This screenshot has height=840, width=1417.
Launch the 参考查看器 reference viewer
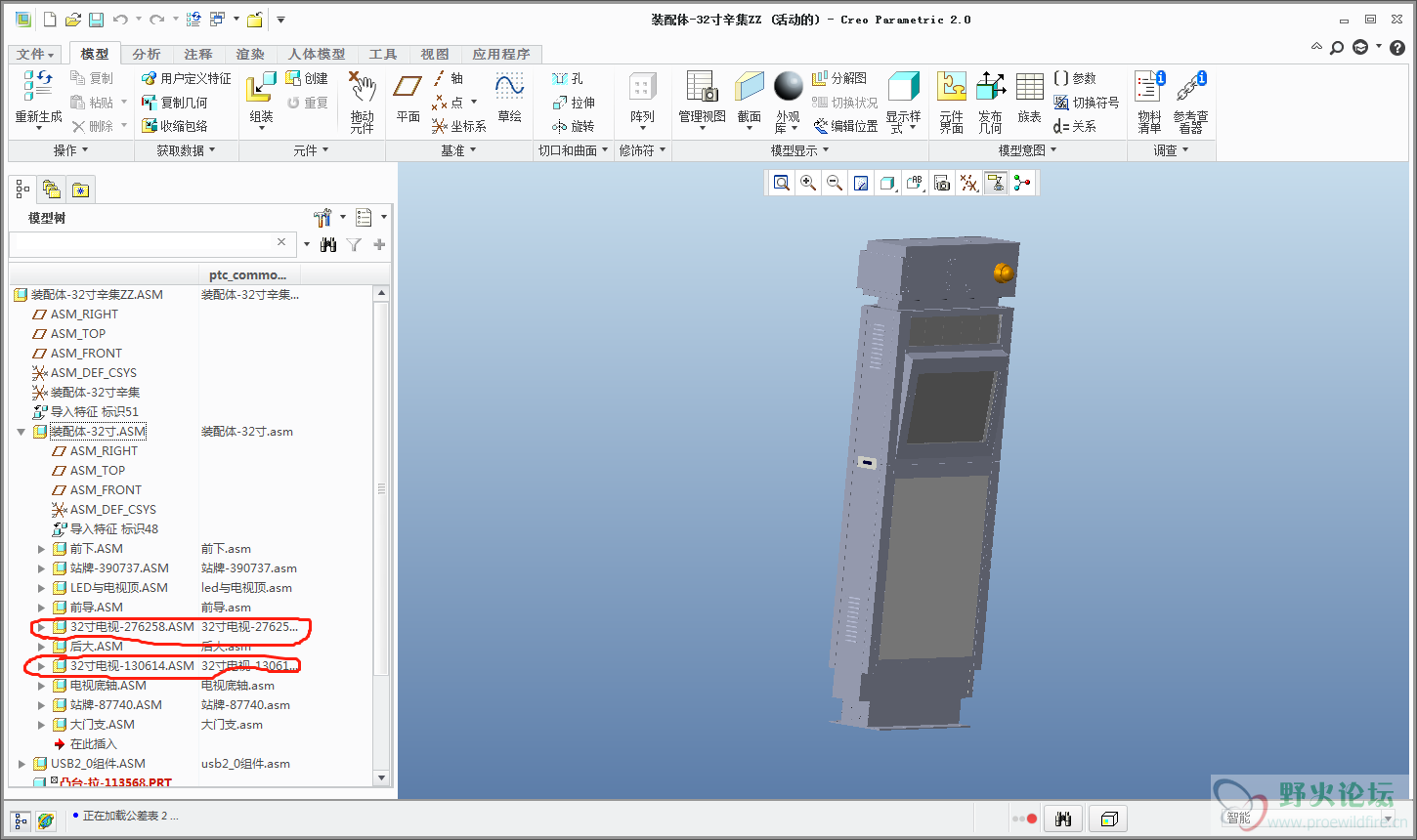pos(1190,102)
